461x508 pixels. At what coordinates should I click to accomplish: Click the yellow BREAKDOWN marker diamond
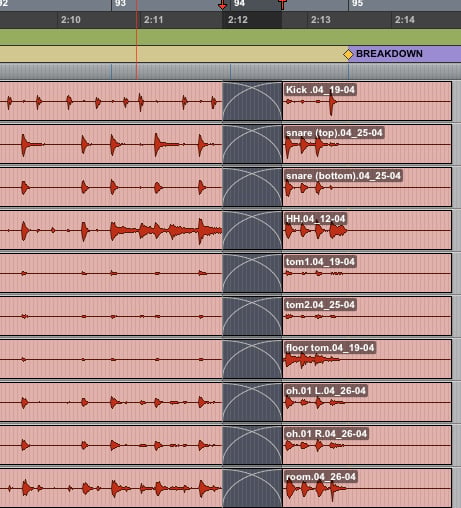(x=348, y=54)
